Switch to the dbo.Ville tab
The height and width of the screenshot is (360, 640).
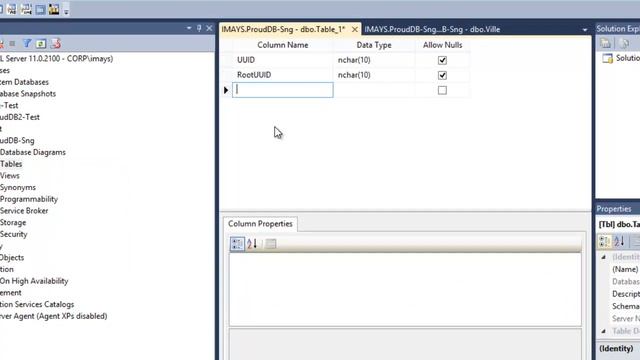pyautogui.click(x=432, y=29)
